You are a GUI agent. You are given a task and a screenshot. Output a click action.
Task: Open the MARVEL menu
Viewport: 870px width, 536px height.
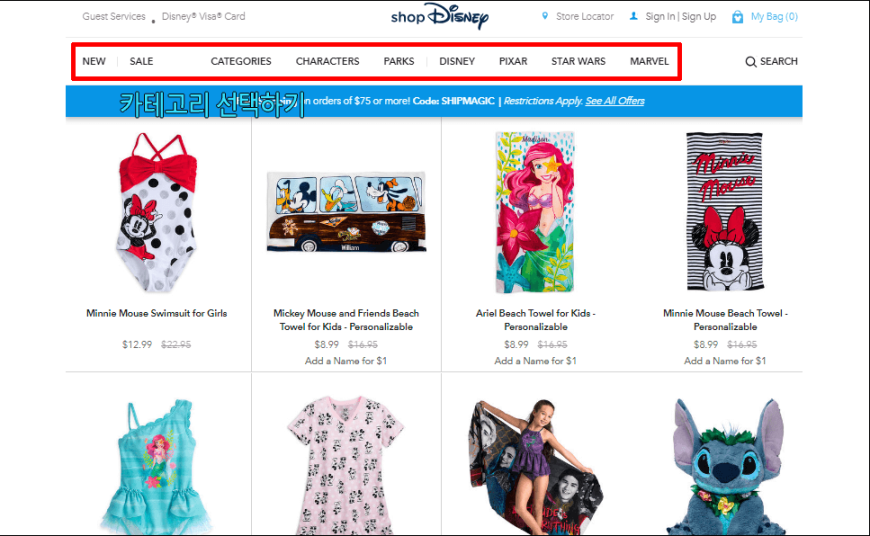(649, 61)
